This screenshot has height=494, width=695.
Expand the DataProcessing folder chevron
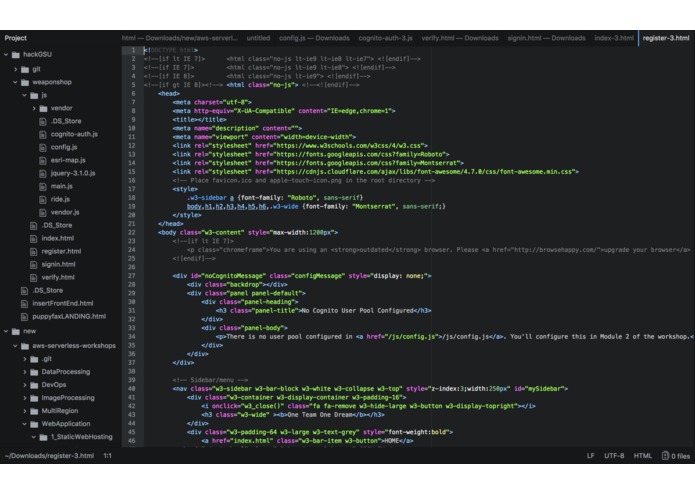click(x=25, y=372)
